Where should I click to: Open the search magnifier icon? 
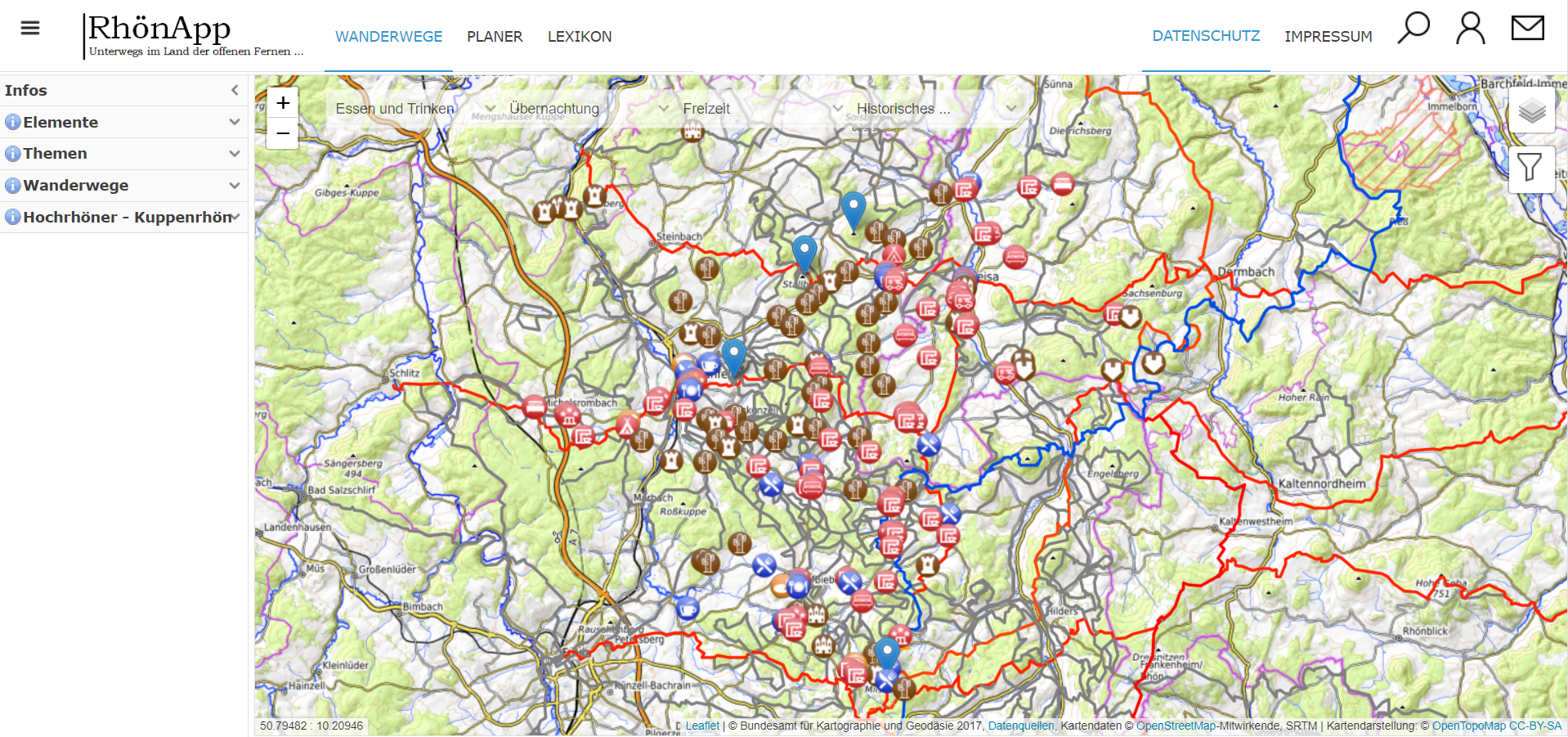[1413, 28]
